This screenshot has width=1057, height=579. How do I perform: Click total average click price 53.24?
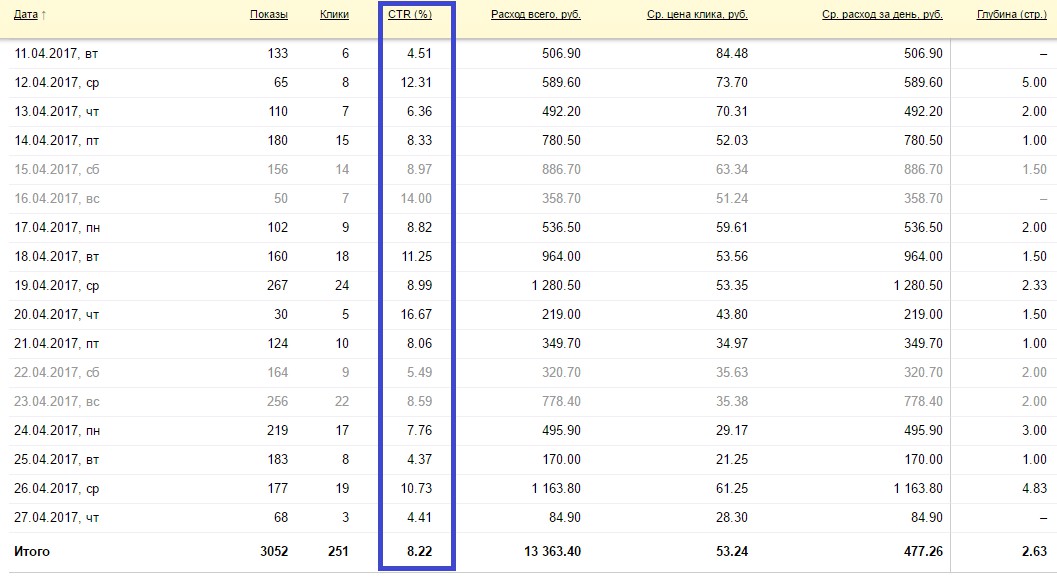(x=732, y=551)
